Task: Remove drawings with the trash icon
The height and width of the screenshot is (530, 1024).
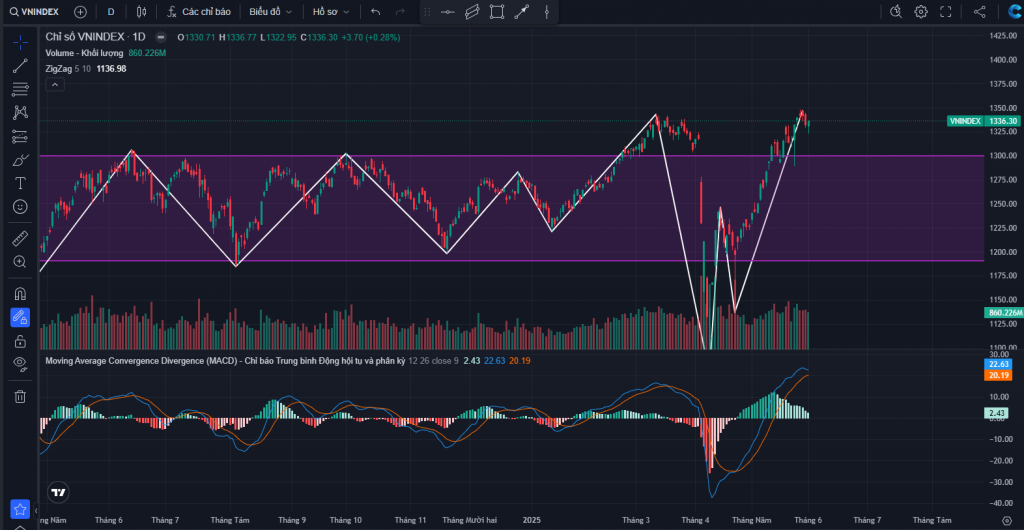Action: coord(20,396)
